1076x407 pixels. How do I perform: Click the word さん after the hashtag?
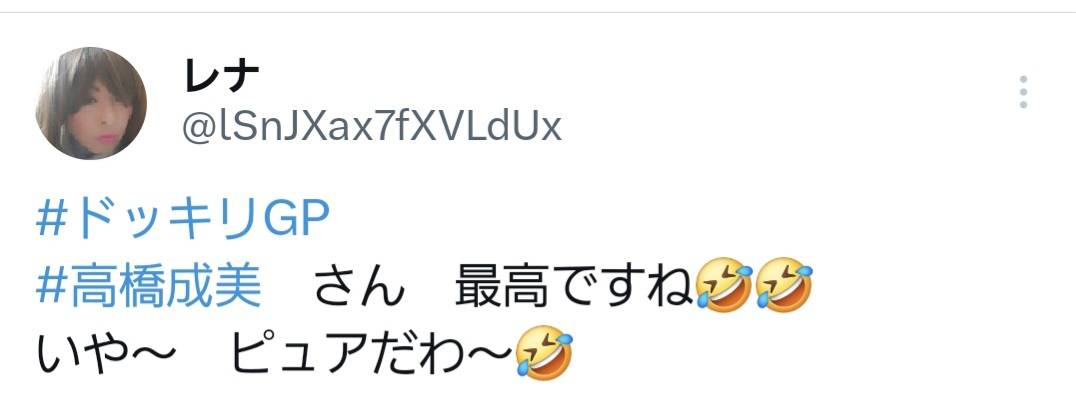[359, 287]
